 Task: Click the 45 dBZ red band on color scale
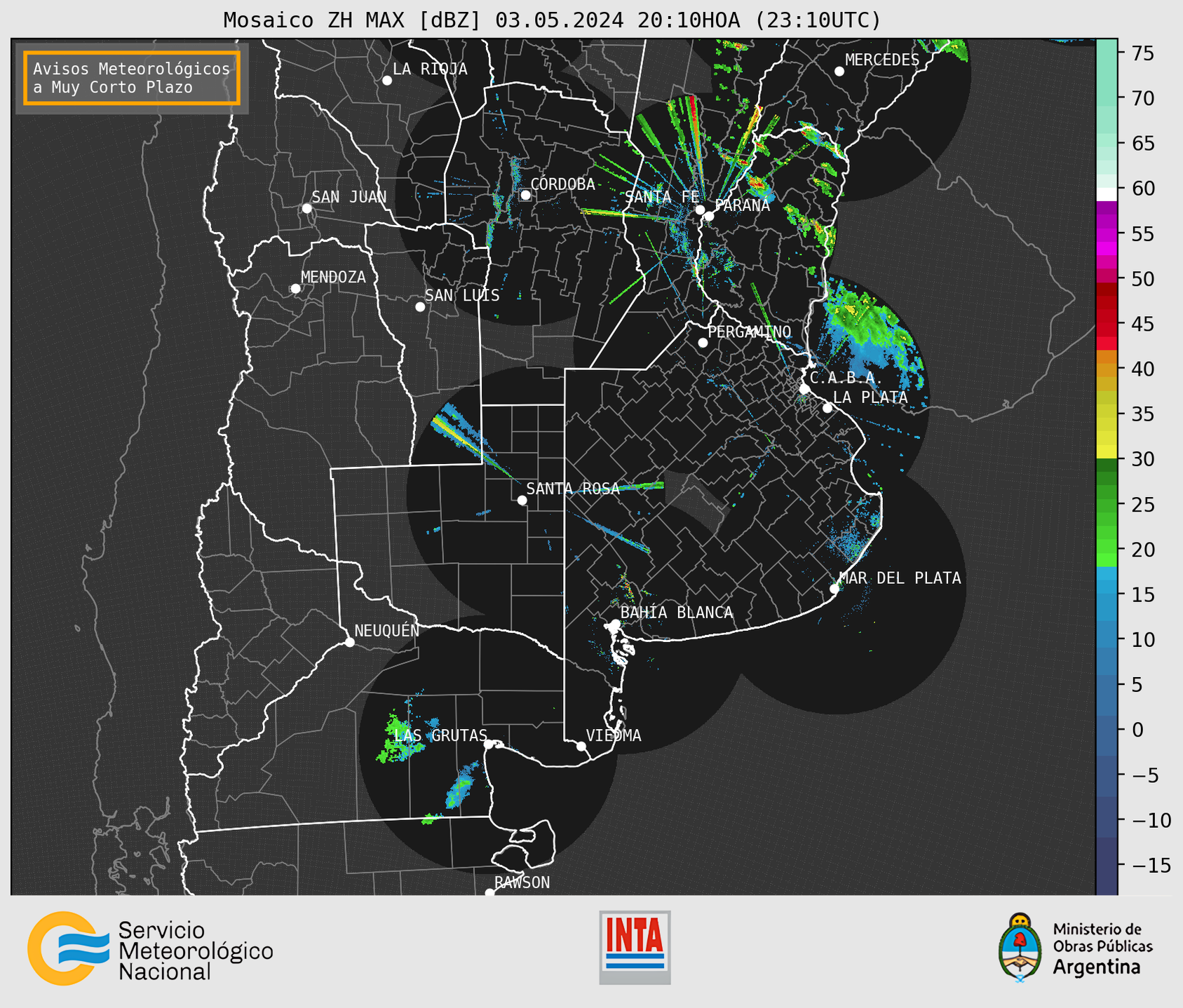(1107, 324)
